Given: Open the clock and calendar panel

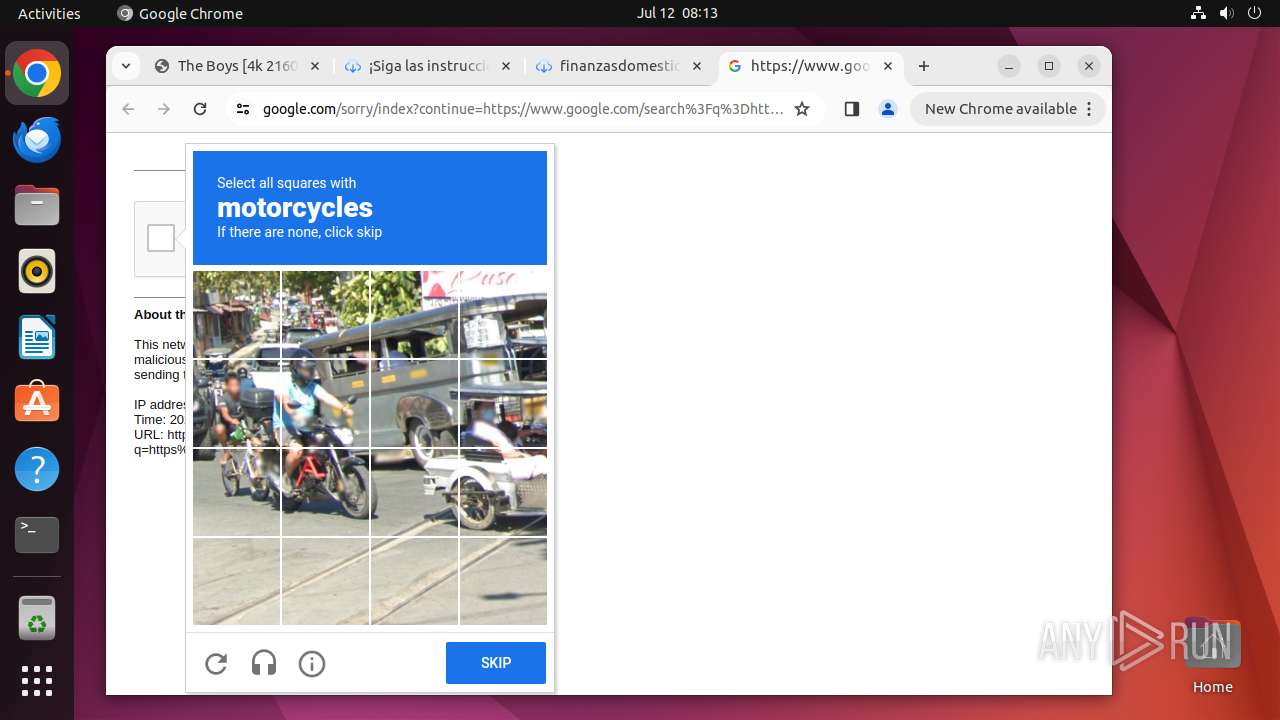Looking at the screenshot, I should coord(677,13).
